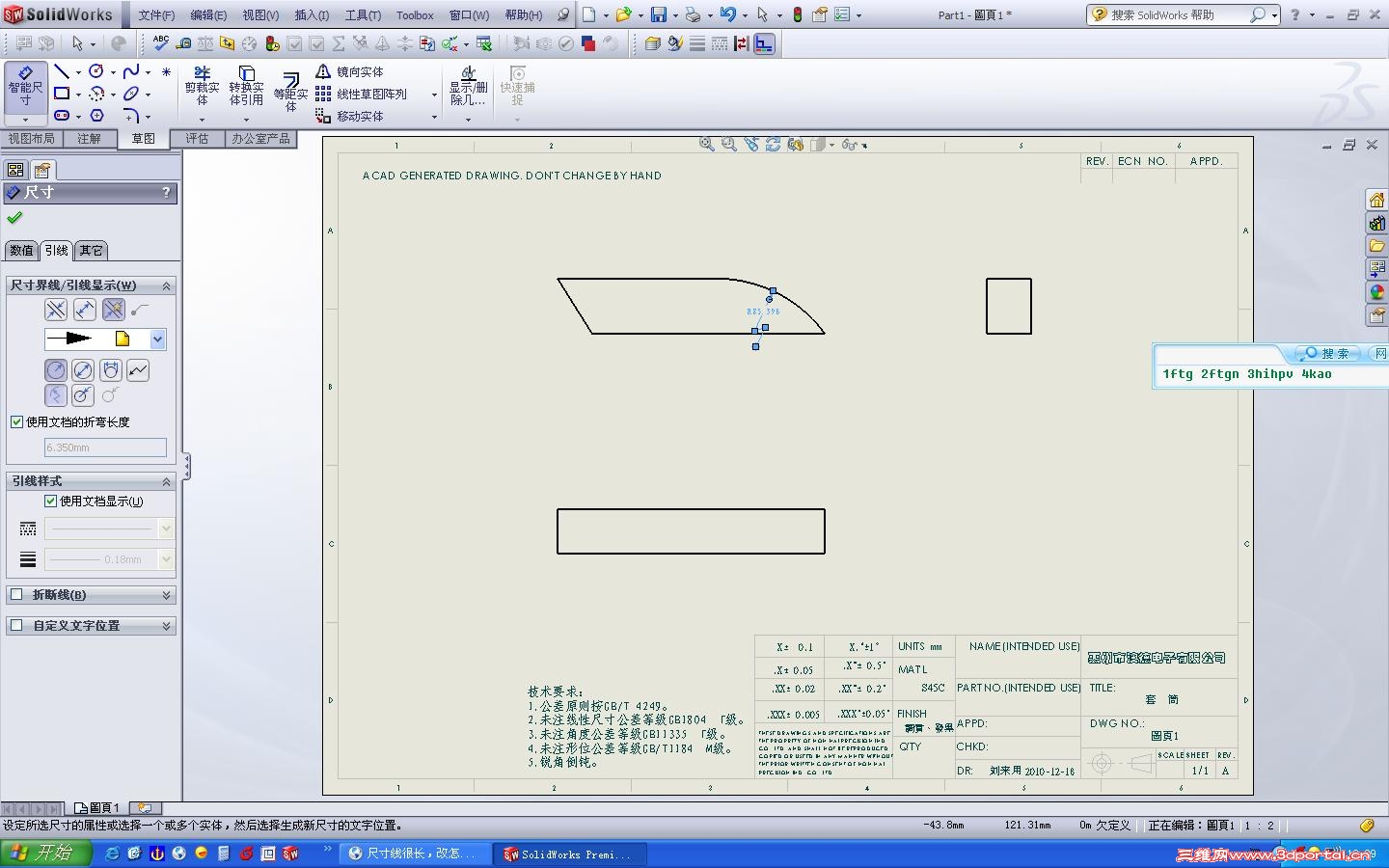Screen dimensions: 1389x868
Task: Switch to the 数值 tab in dimension panel
Action: [x=21, y=251]
